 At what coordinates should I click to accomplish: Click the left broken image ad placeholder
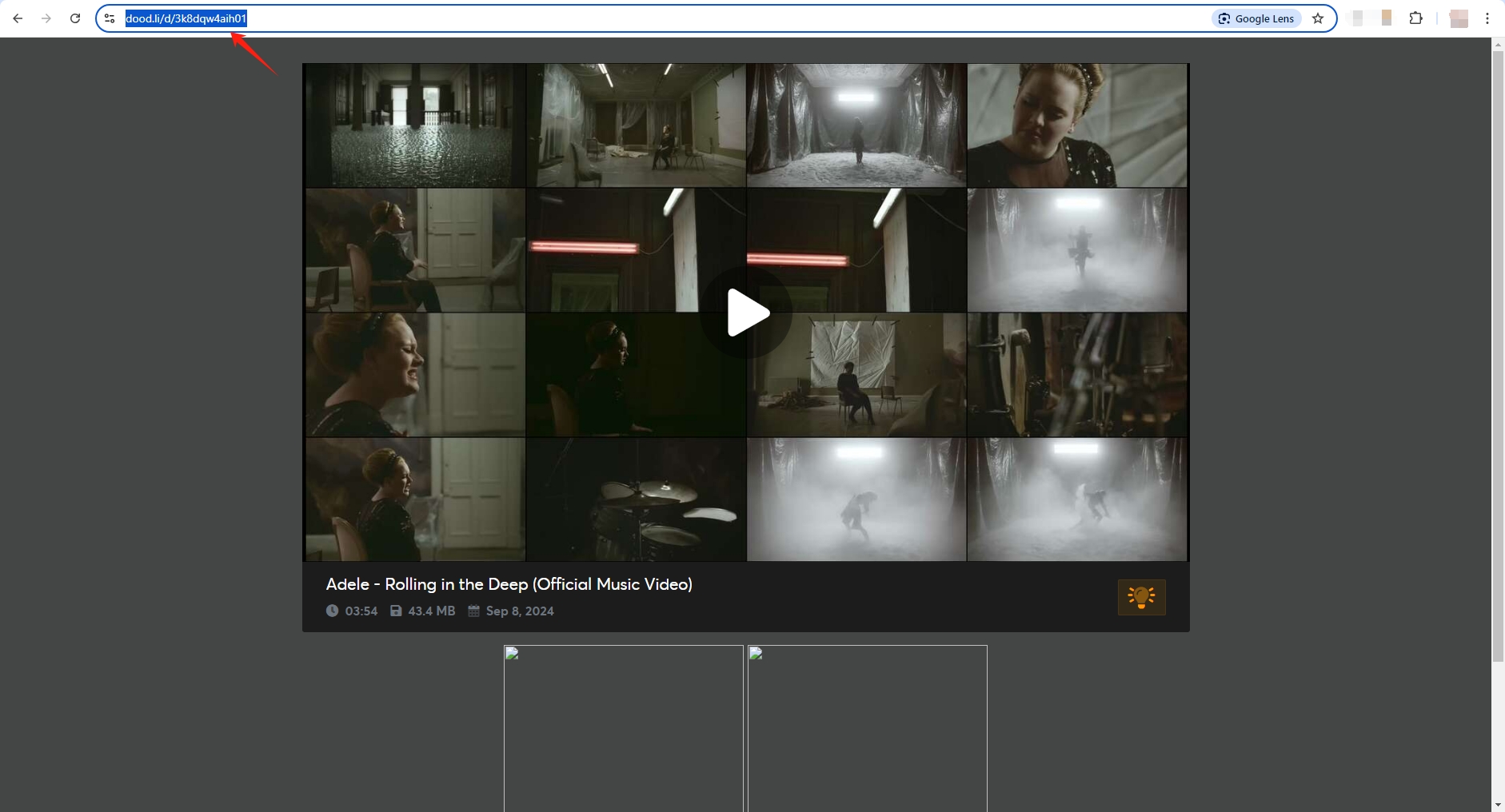624,728
